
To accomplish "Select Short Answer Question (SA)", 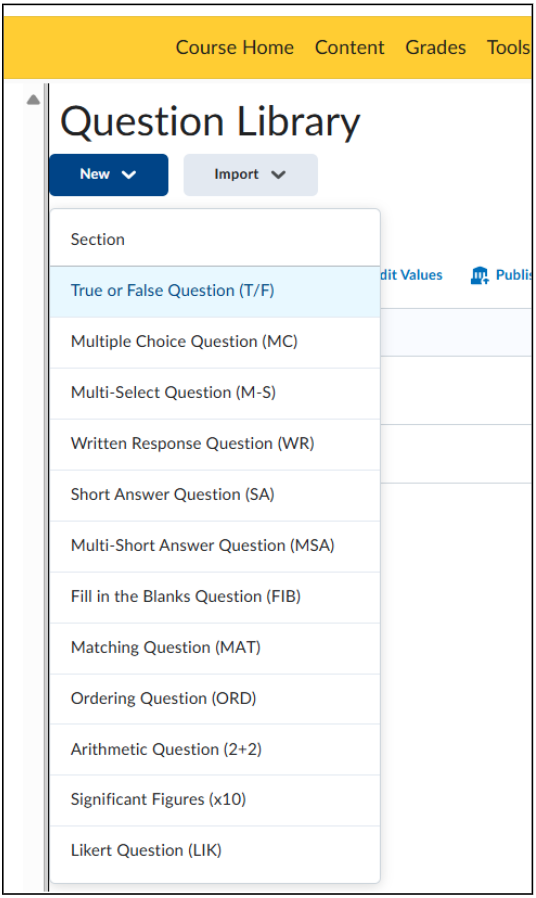I will 215,495.
